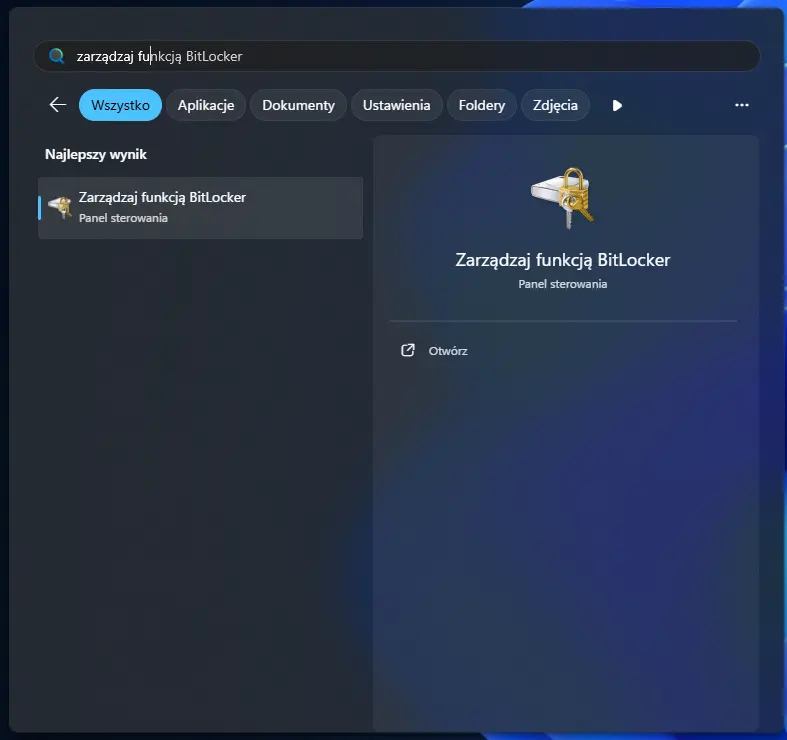Viewport: 787px width, 740px height.
Task: Go back with the left arrow
Action: click(58, 105)
